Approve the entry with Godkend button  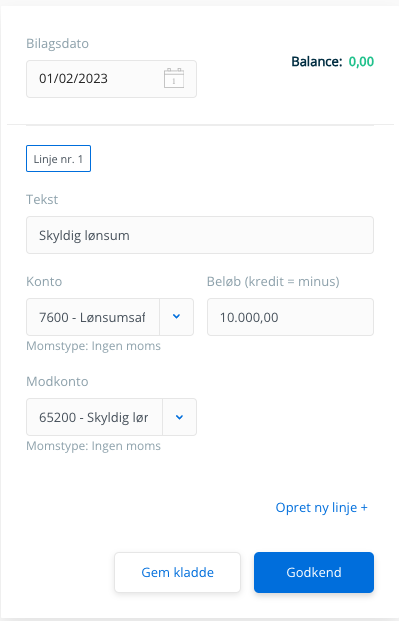(314, 572)
